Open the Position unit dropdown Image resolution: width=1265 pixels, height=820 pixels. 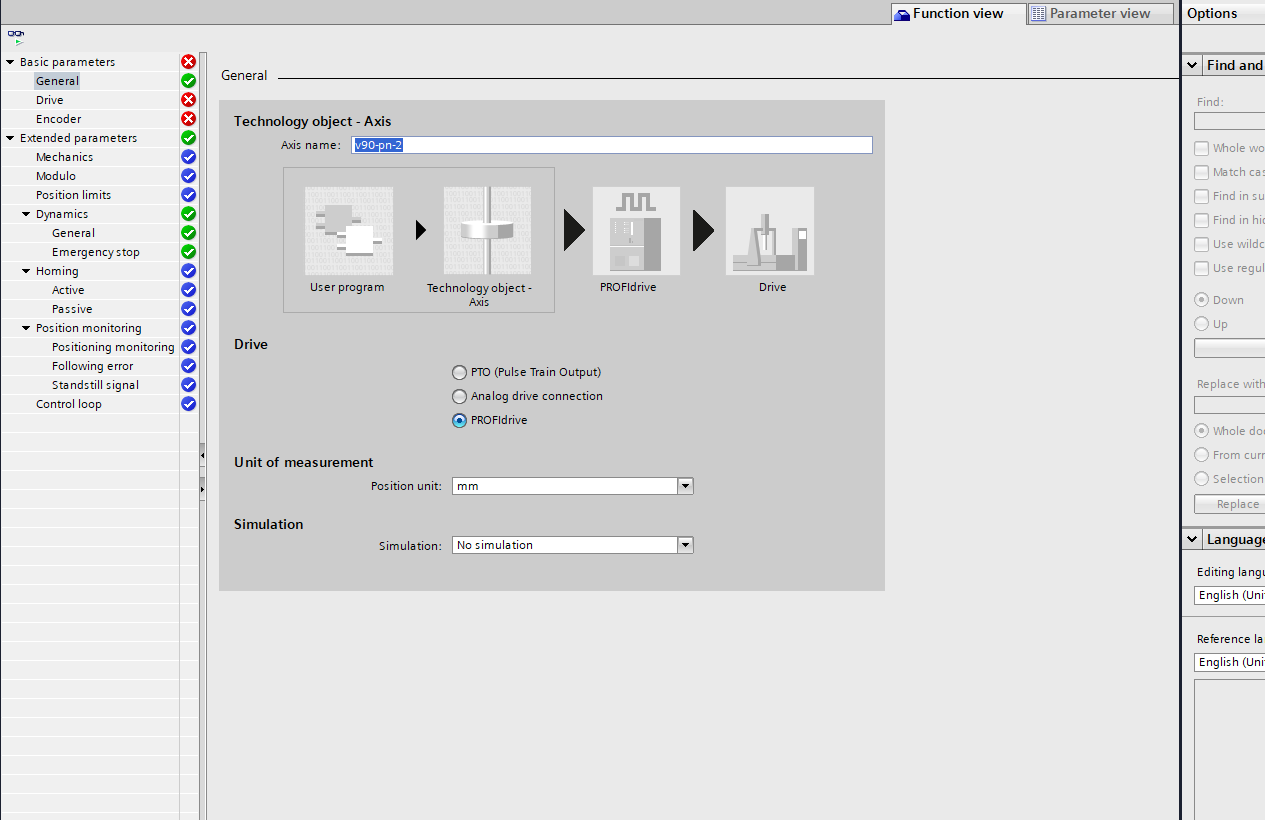[x=685, y=486]
